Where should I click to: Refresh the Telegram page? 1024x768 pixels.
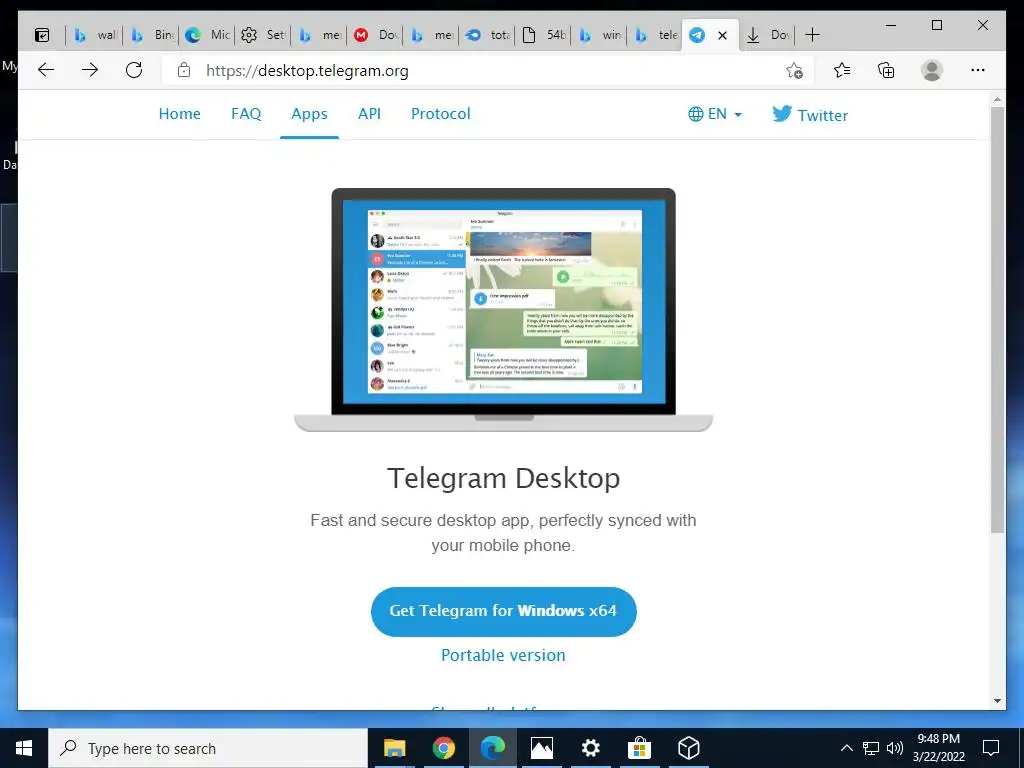point(134,70)
